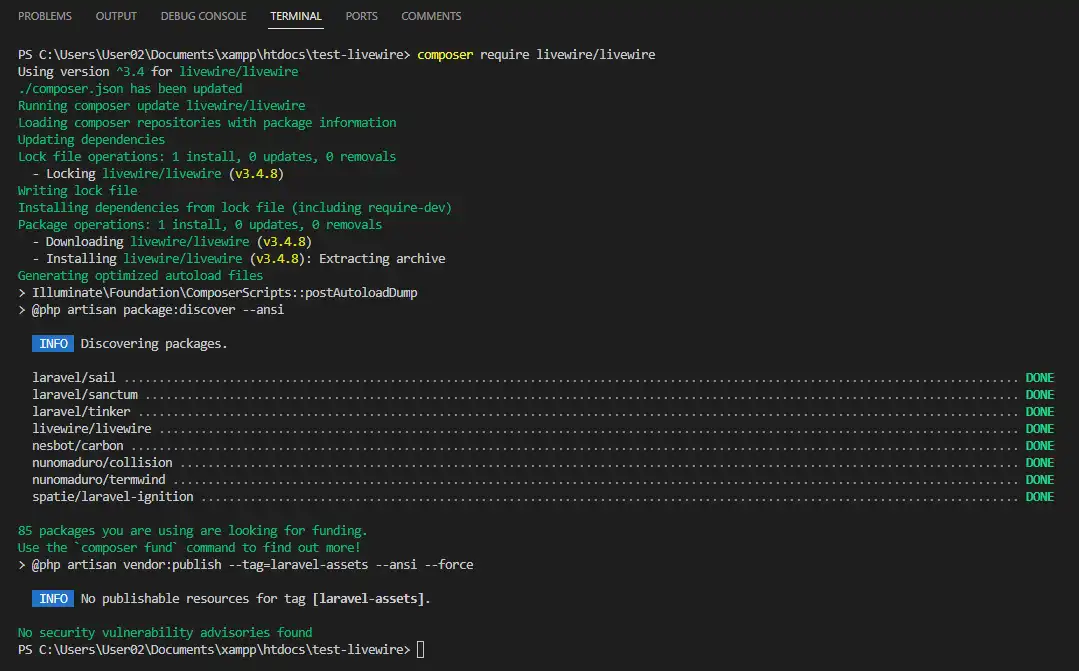Click the 'Locking livewire/livewire' line
The height and width of the screenshot is (671, 1079).
pyautogui.click(x=158, y=173)
